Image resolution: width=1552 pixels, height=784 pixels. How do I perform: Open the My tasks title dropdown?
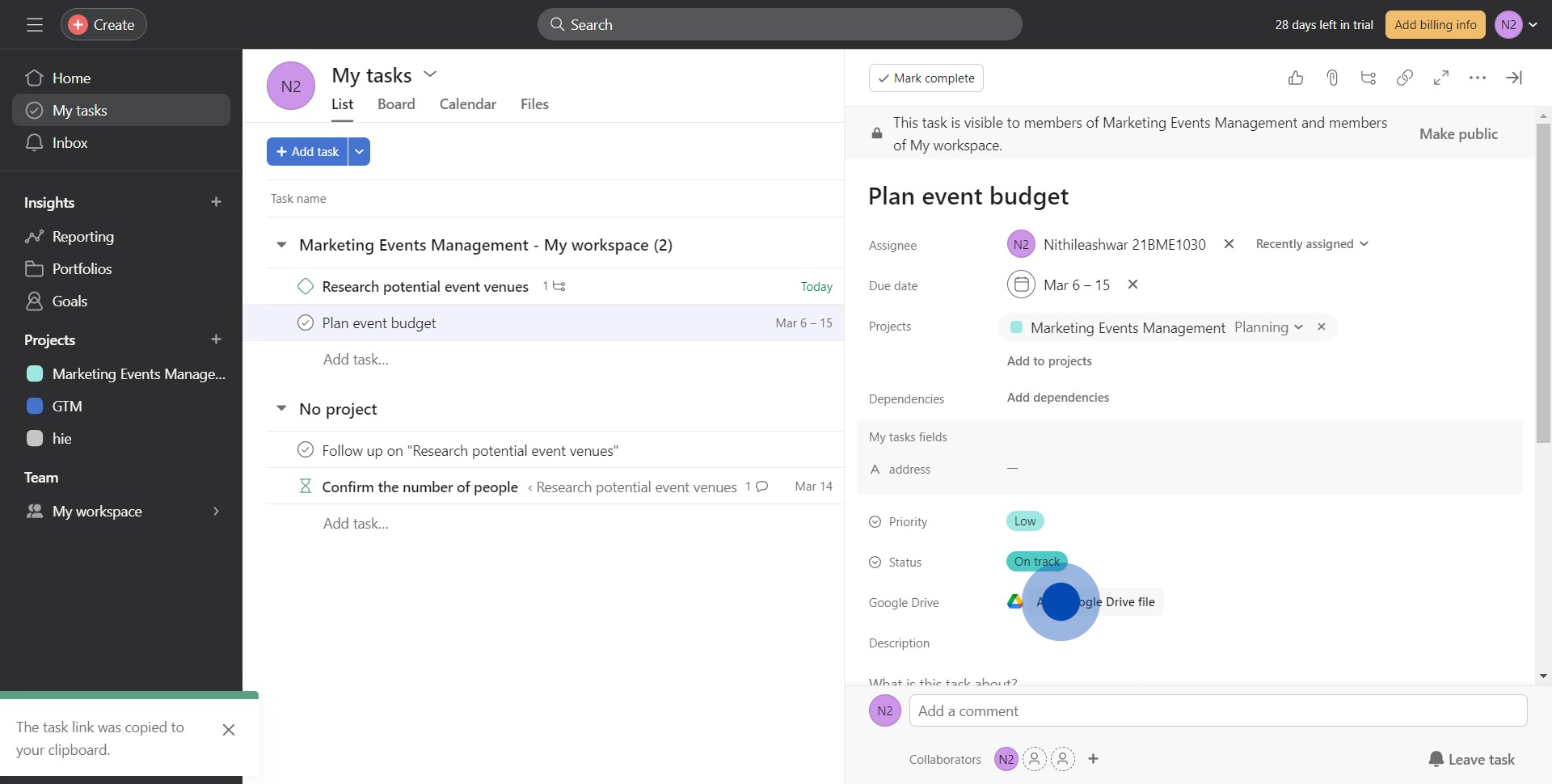tap(430, 74)
